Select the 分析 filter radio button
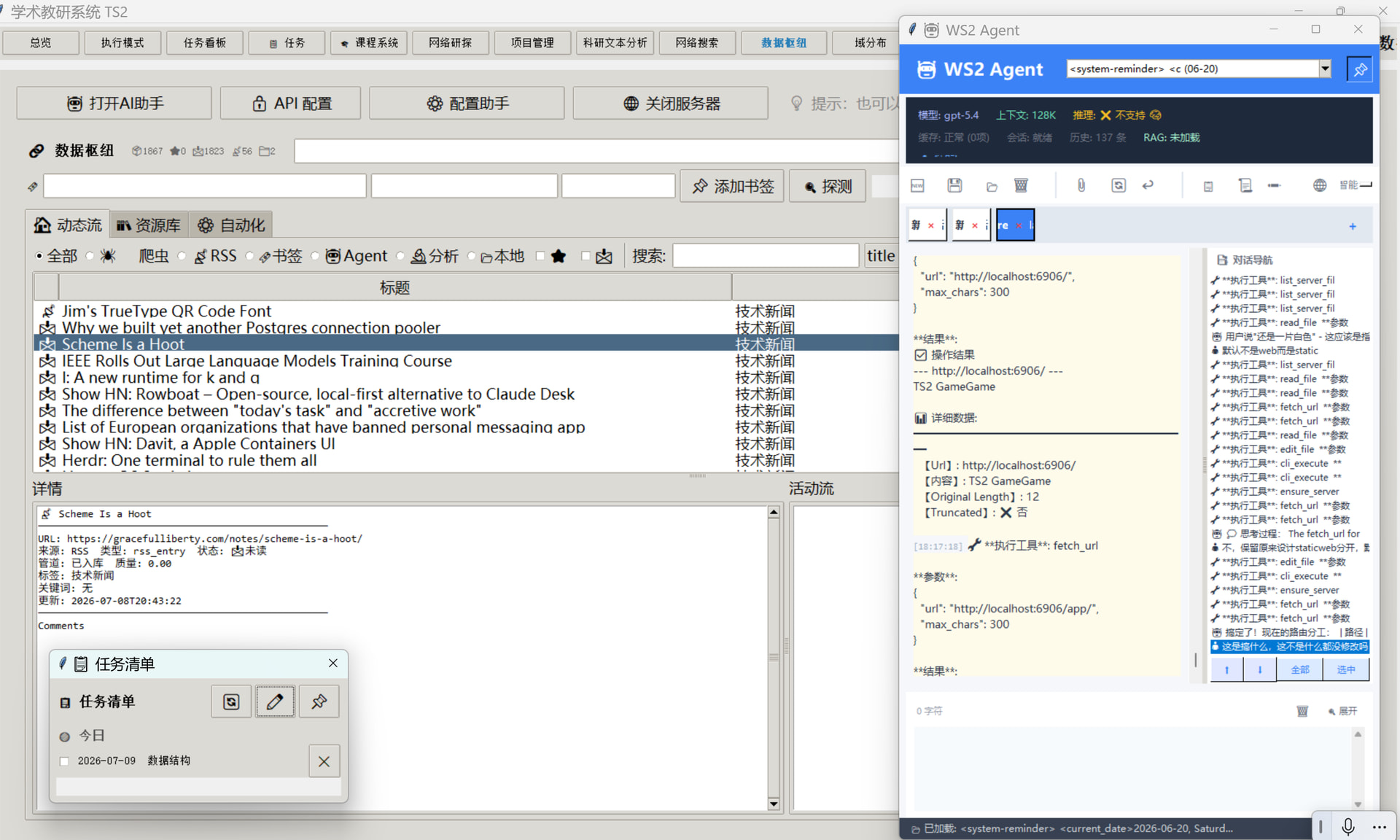Viewport: 1400px width, 840px height. 400,256
